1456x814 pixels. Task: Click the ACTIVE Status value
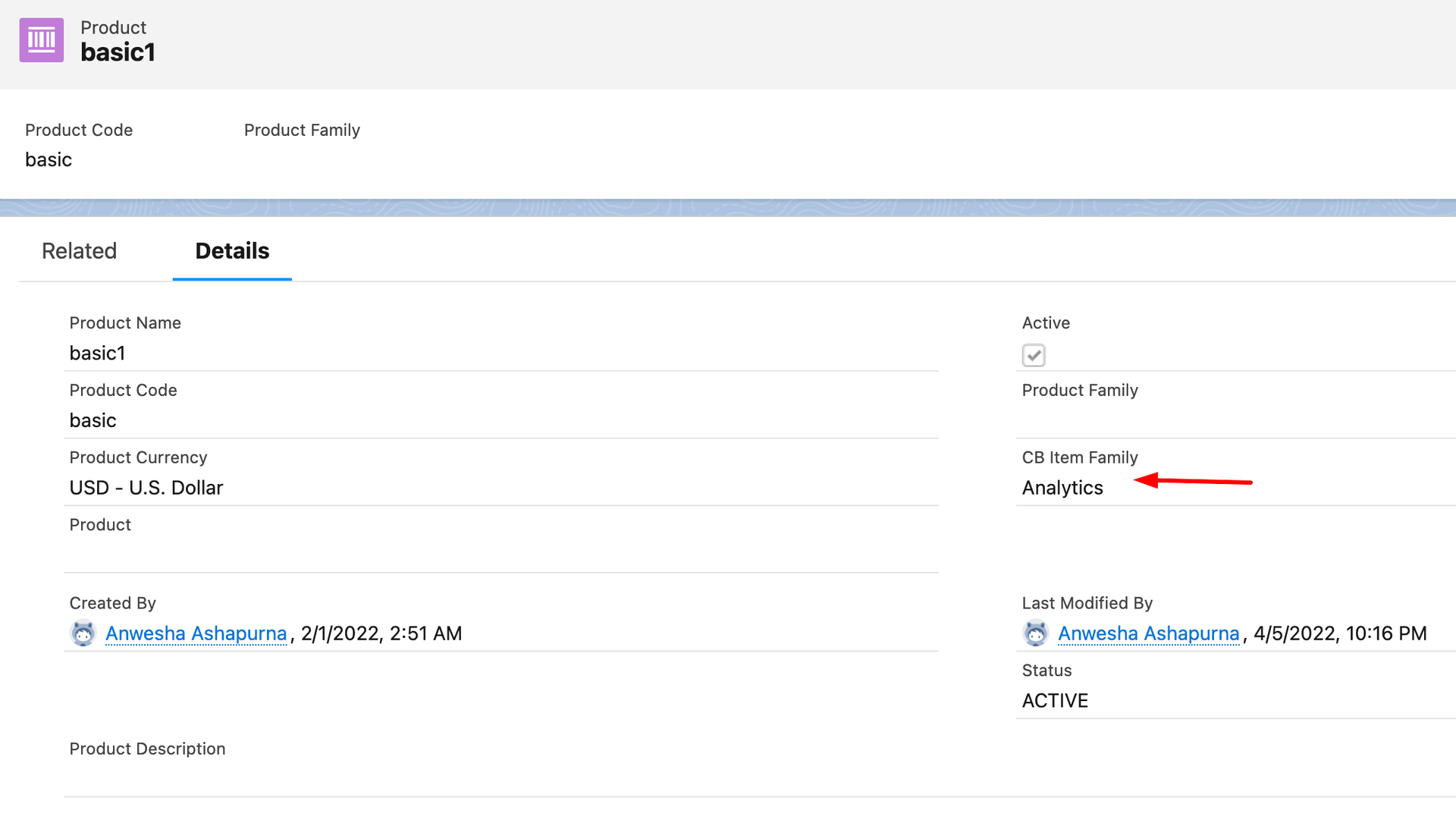pyautogui.click(x=1055, y=701)
